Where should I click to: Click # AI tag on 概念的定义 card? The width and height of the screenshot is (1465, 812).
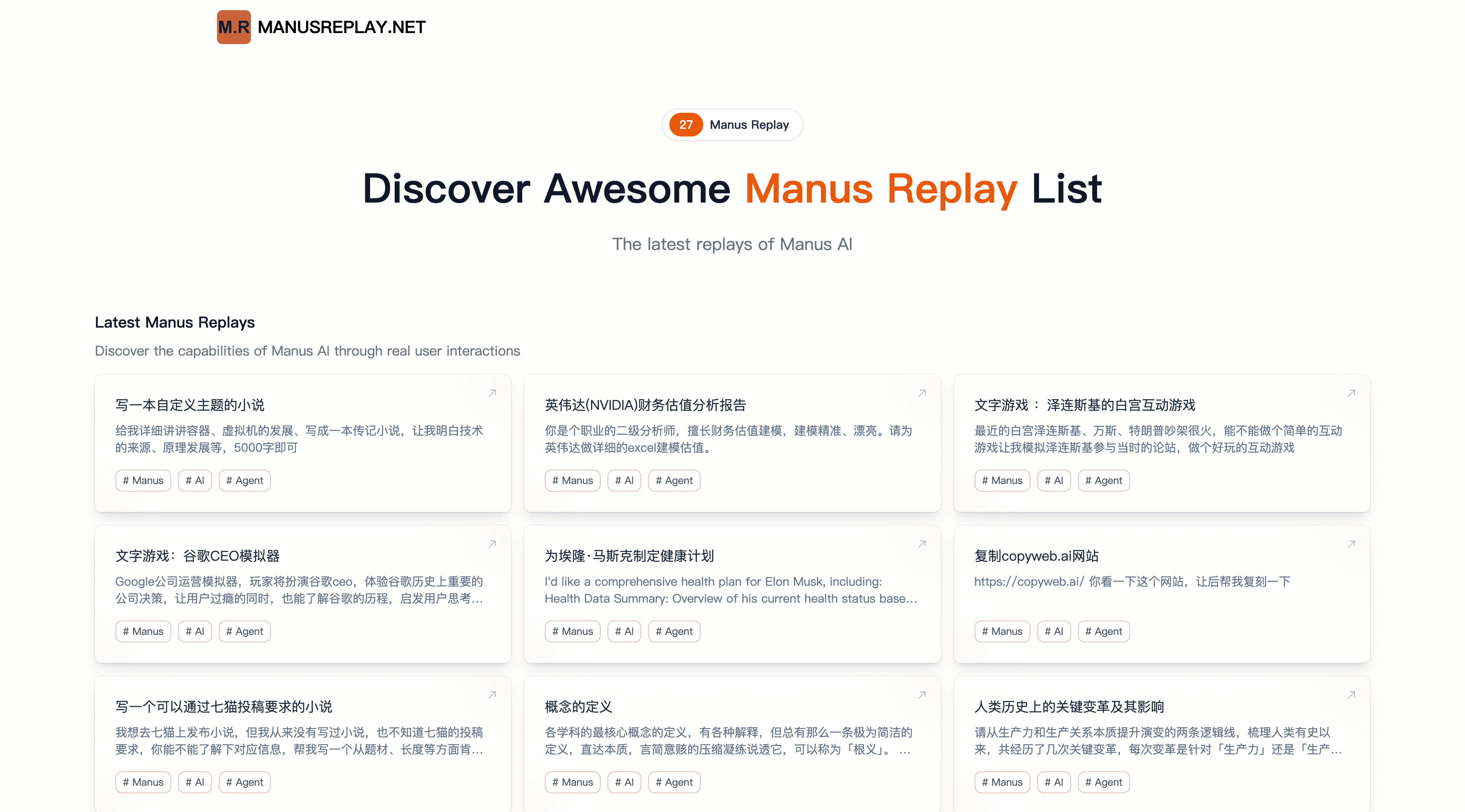[624, 782]
